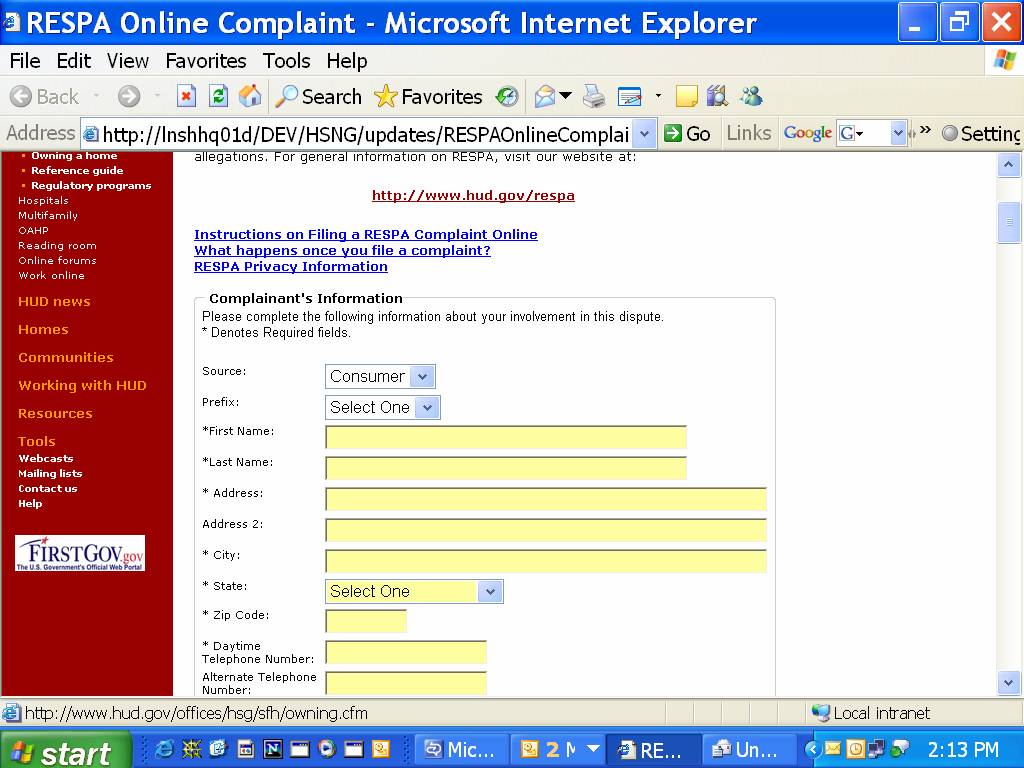1024x768 pixels.
Task: Open the File menu
Action: pyautogui.click(x=25, y=61)
